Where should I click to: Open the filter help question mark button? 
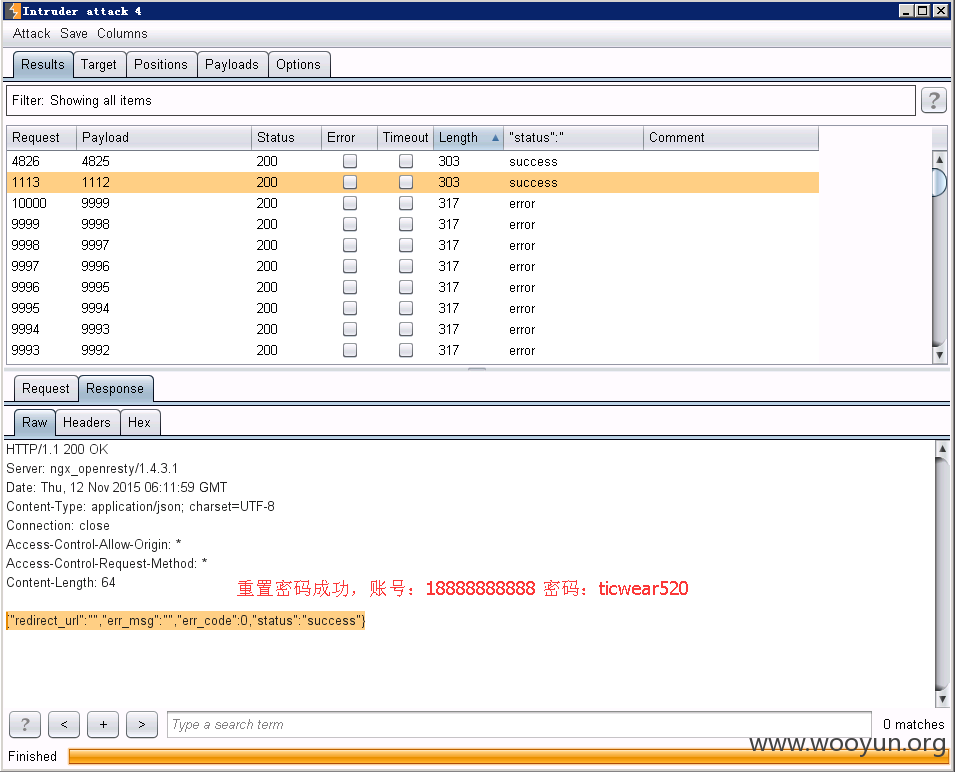click(x=933, y=100)
